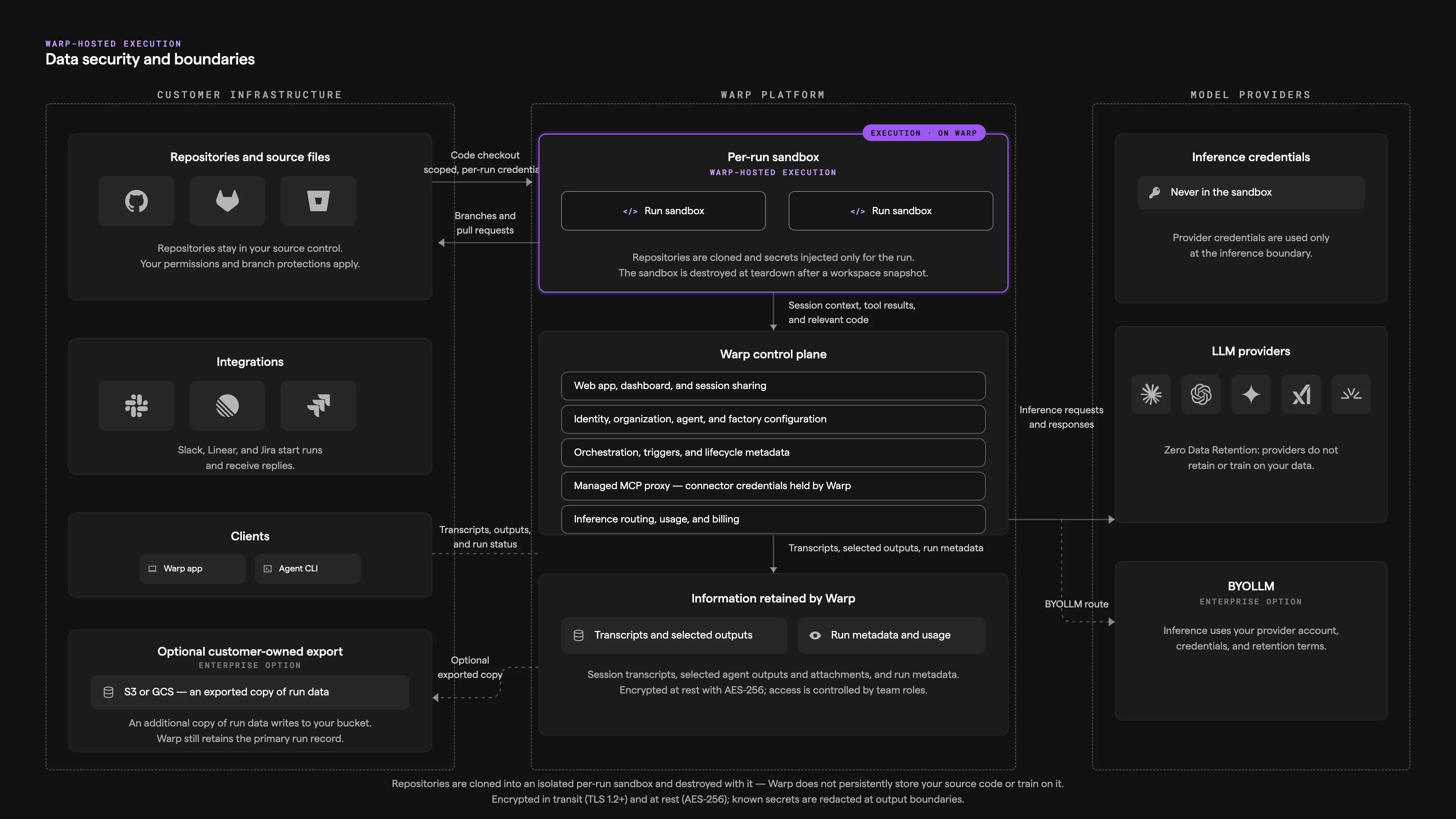Screen dimensions: 1456x819
Task: Click the Branches and pull requests label
Action: pyautogui.click(x=485, y=223)
